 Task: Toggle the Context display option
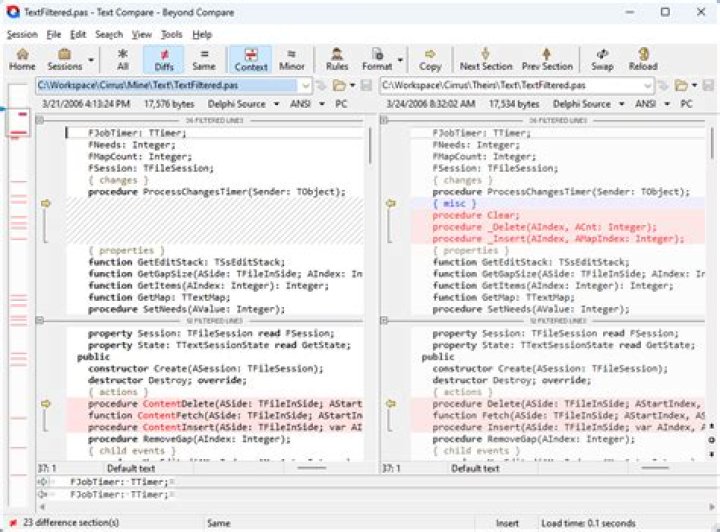pyautogui.click(x=251, y=60)
